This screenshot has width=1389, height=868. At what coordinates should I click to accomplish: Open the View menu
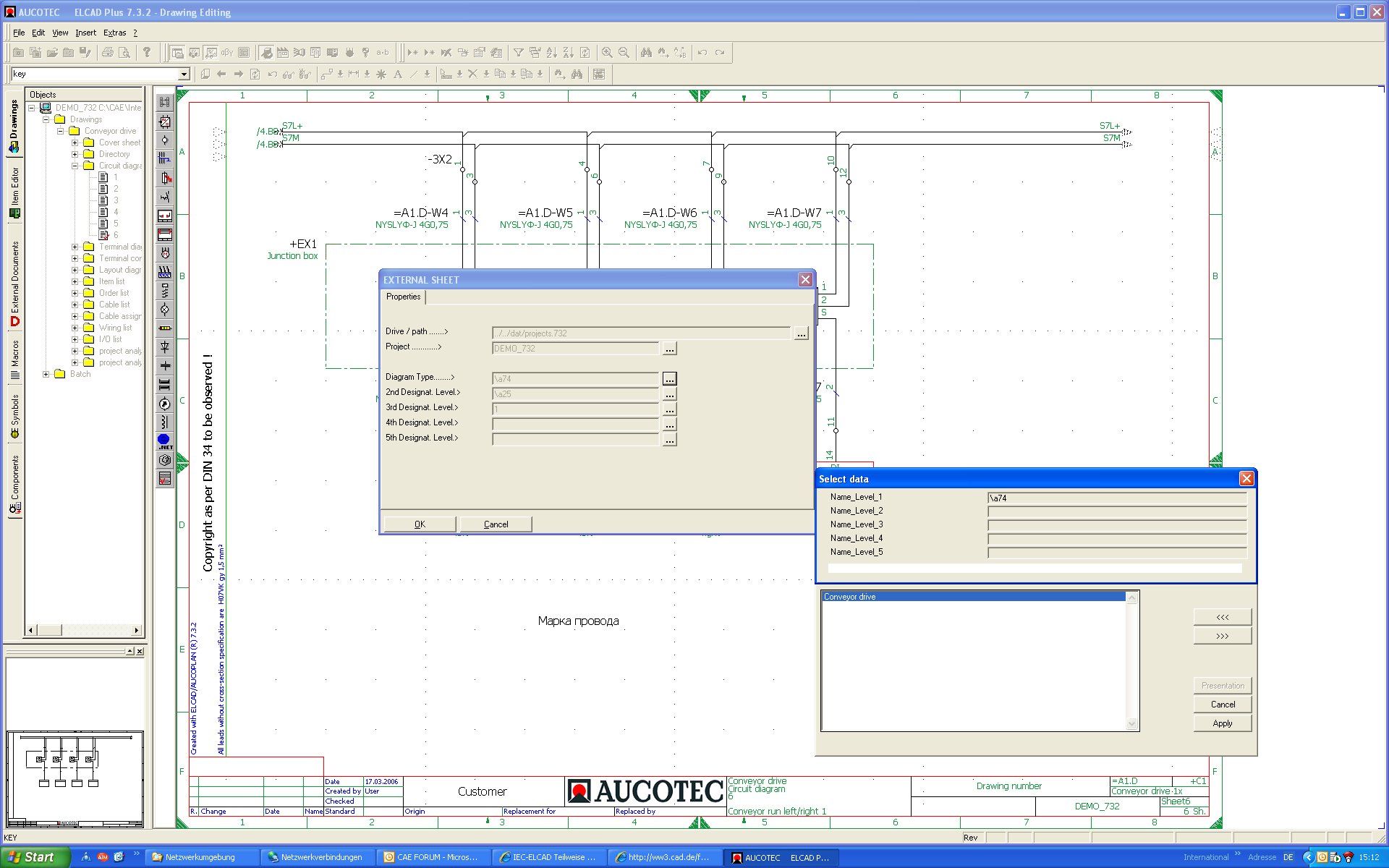tap(60, 33)
